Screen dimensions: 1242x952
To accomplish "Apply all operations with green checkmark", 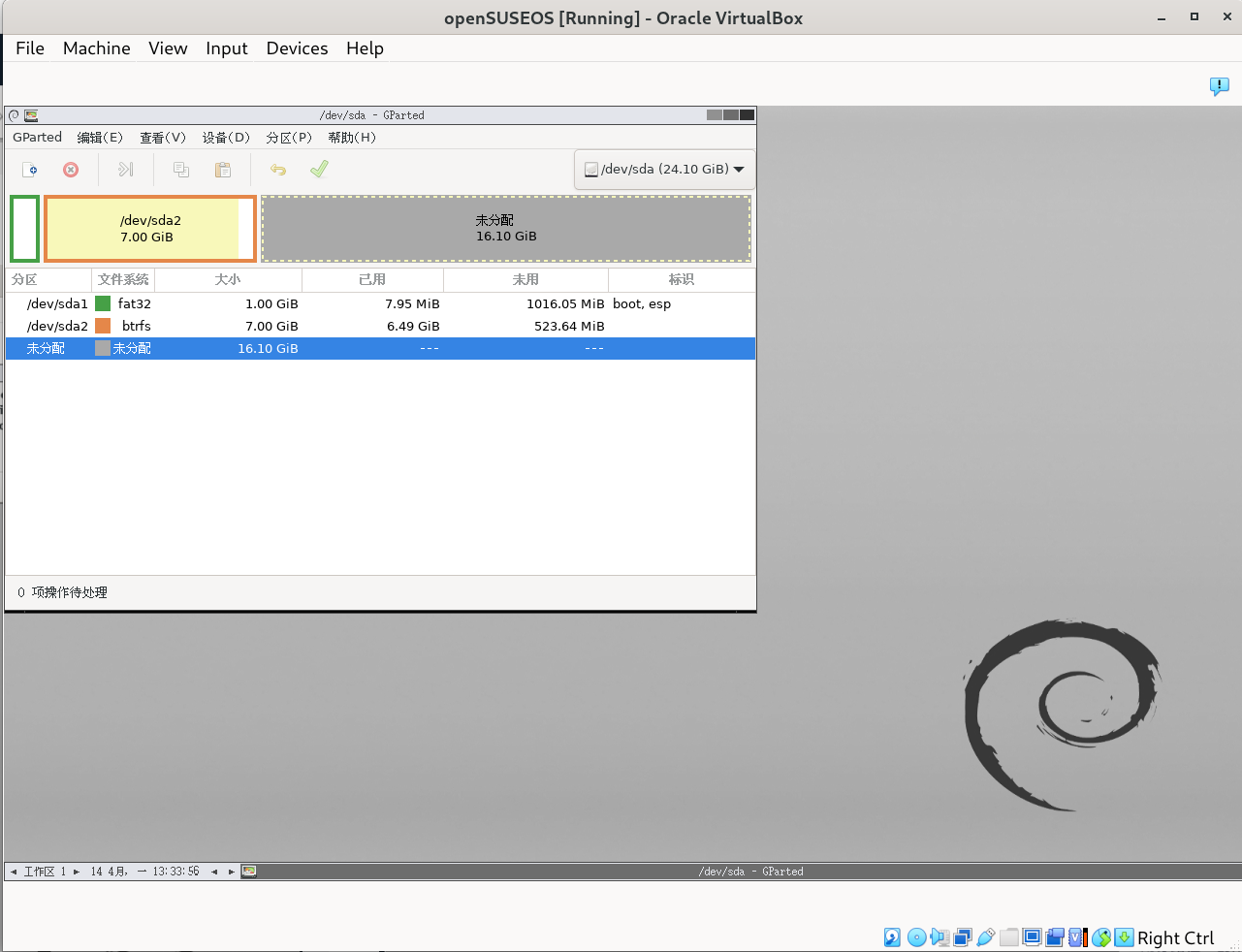I will 319,170.
